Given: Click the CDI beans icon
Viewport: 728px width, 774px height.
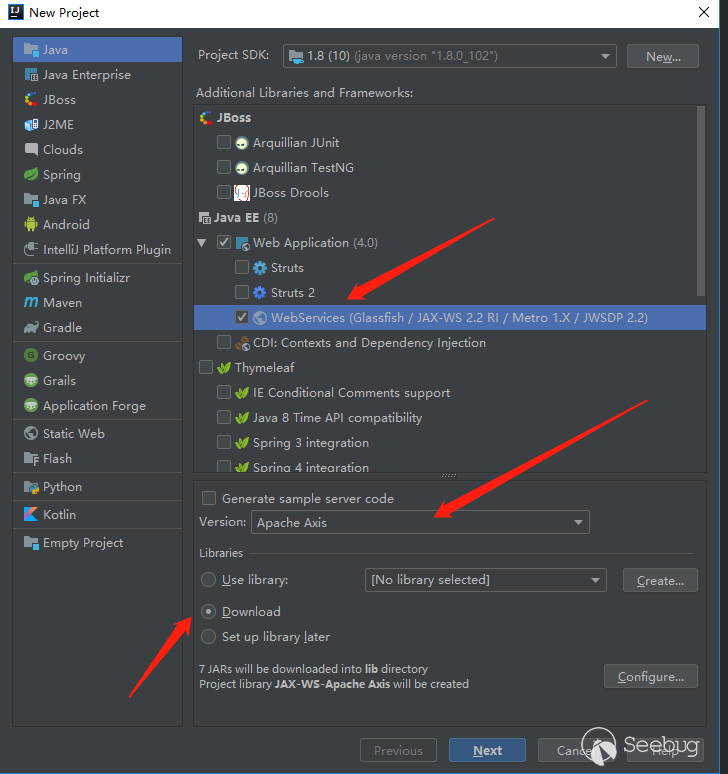Looking at the screenshot, I should pos(242,343).
